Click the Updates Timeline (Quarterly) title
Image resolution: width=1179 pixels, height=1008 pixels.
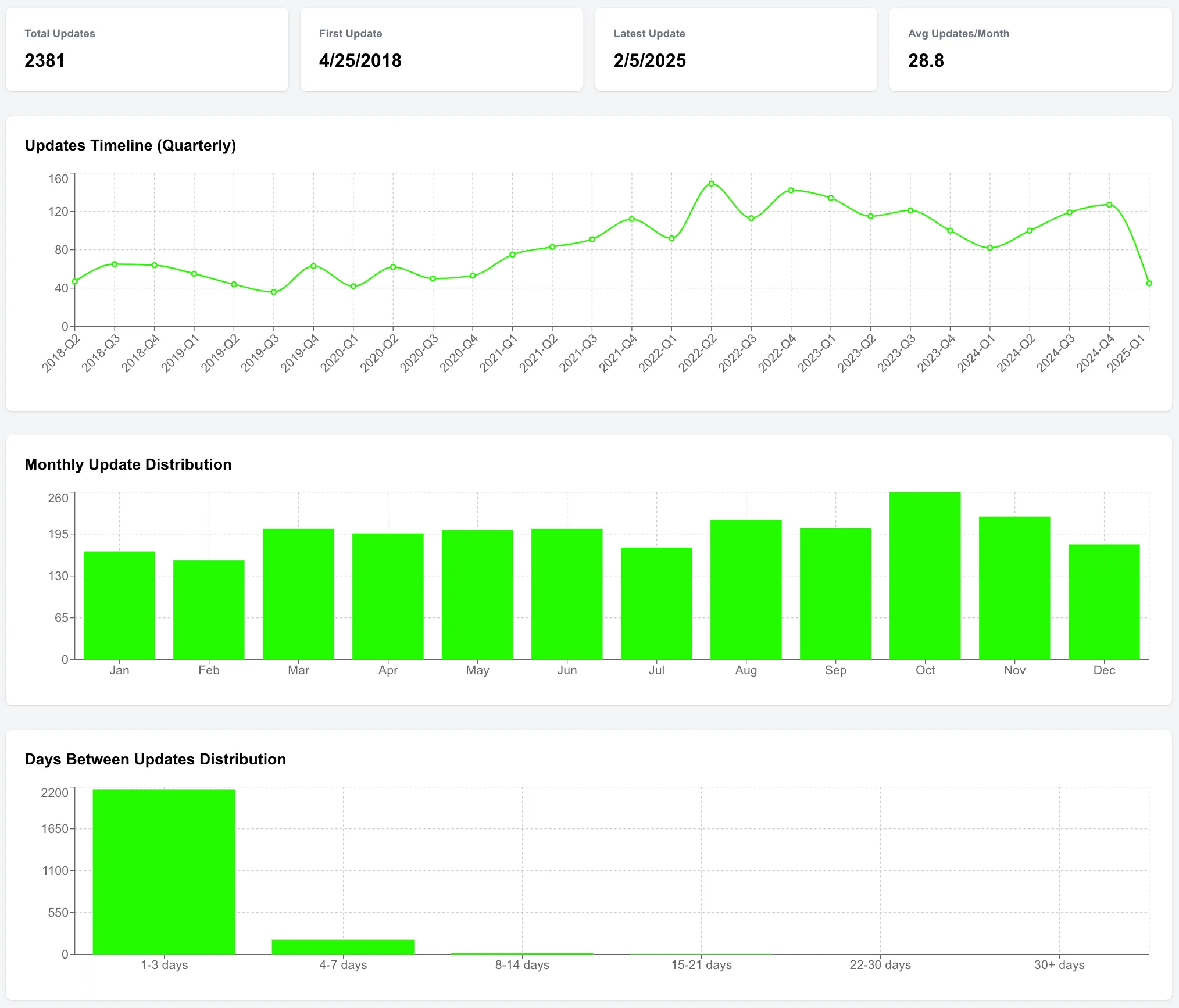[131, 146]
